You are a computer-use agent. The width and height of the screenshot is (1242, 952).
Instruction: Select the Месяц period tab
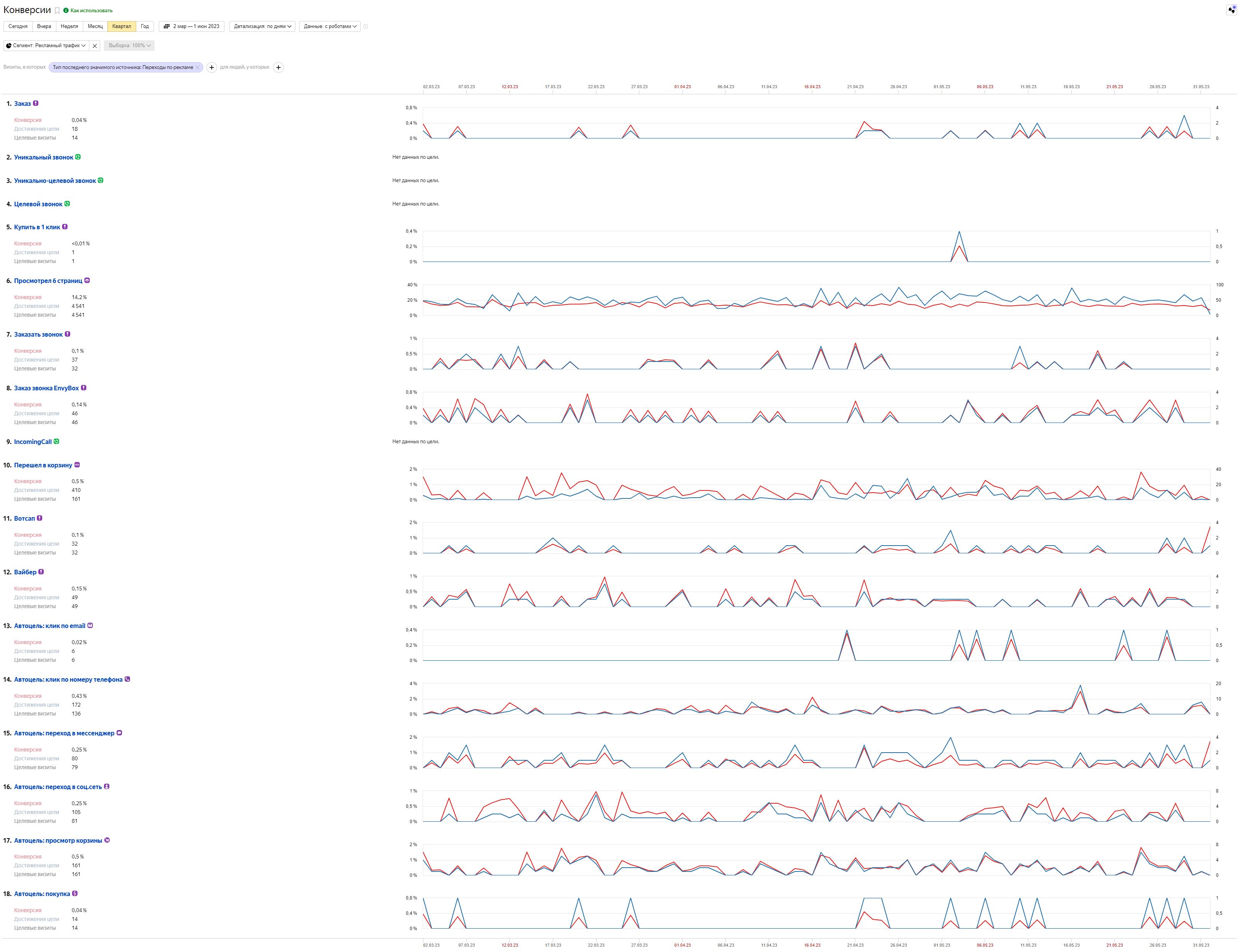coord(95,26)
